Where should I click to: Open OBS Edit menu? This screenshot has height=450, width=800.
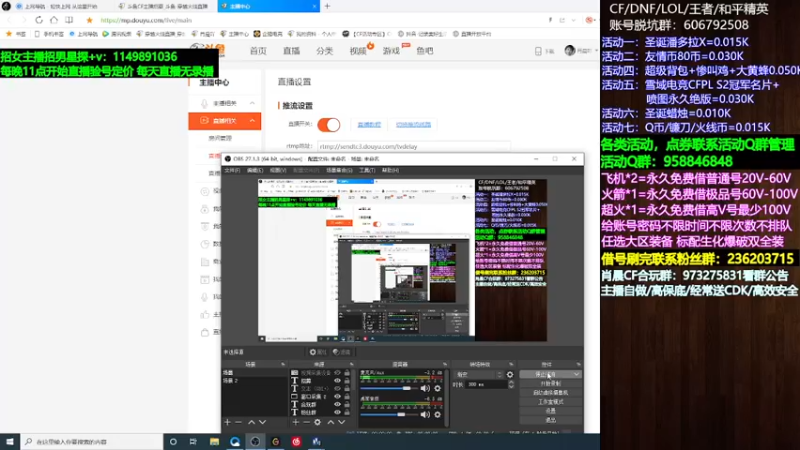click(x=255, y=170)
